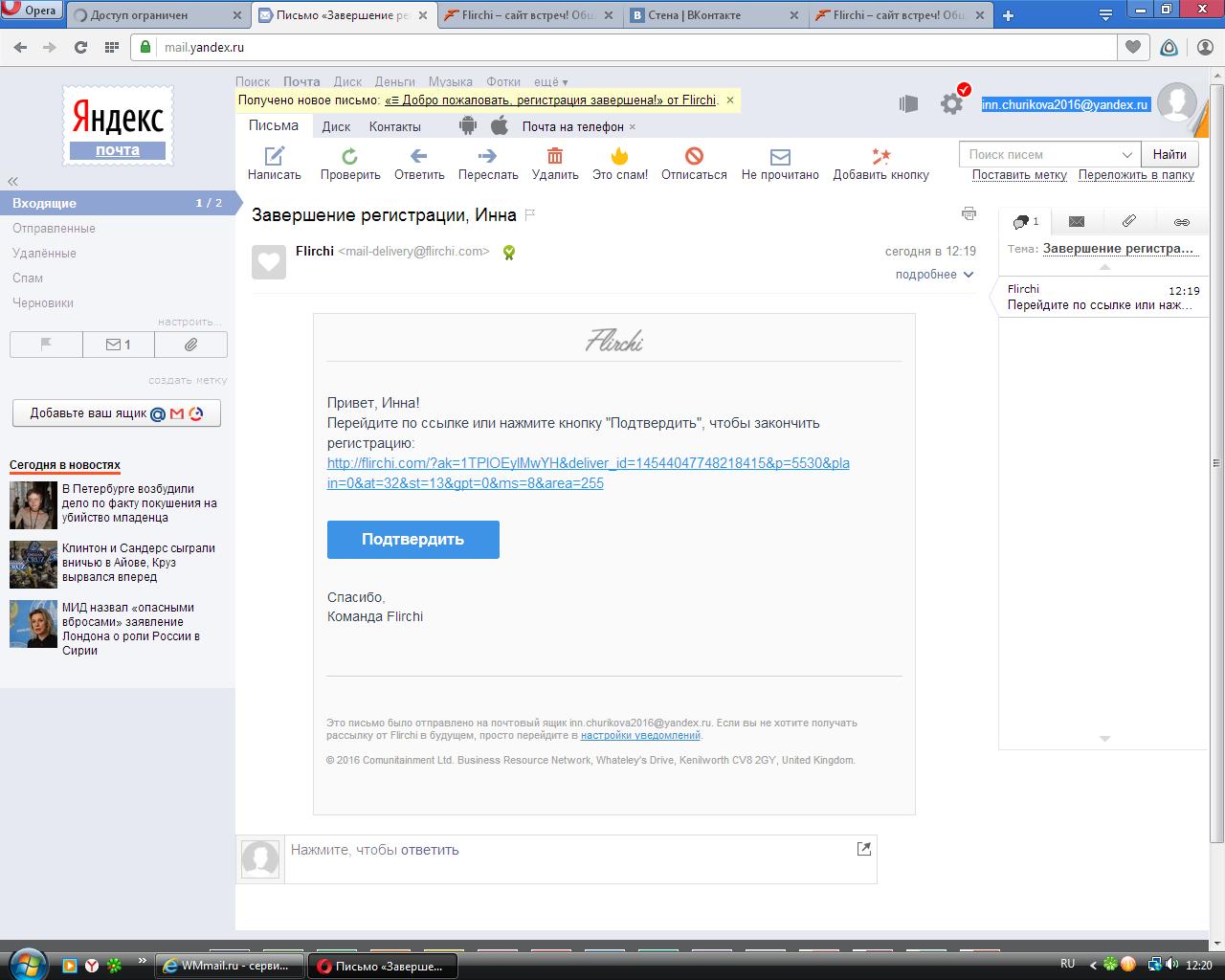The height and width of the screenshot is (980, 1225).
Task: Expand message details with «подробнее»
Action: pyautogui.click(x=934, y=275)
